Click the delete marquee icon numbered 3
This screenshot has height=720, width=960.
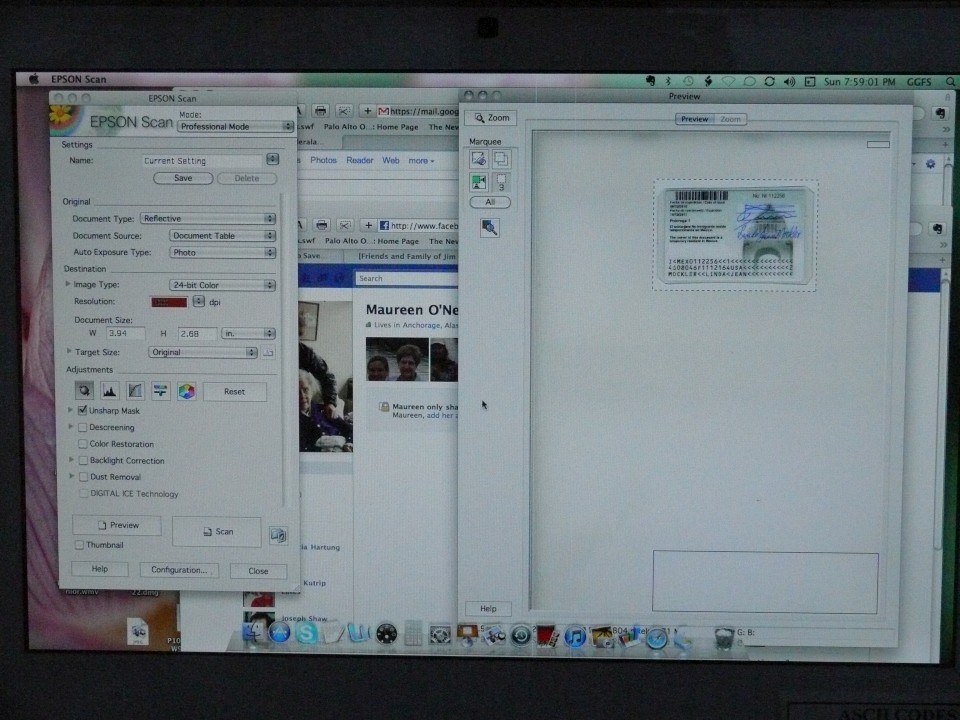click(501, 182)
